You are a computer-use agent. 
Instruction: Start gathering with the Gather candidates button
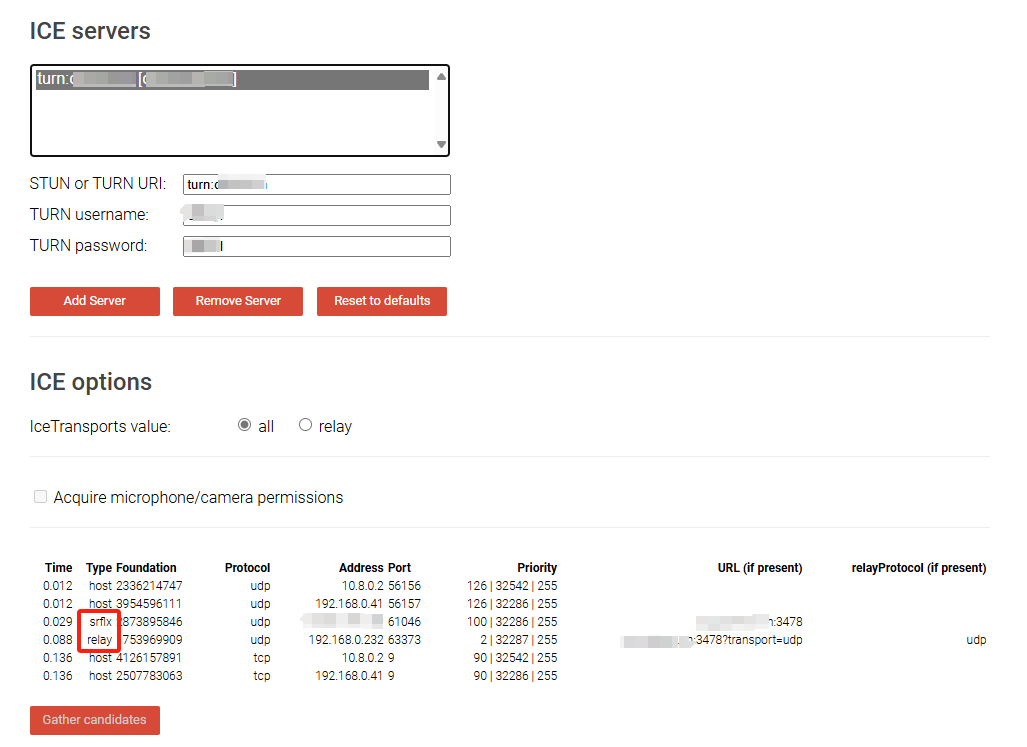point(95,720)
